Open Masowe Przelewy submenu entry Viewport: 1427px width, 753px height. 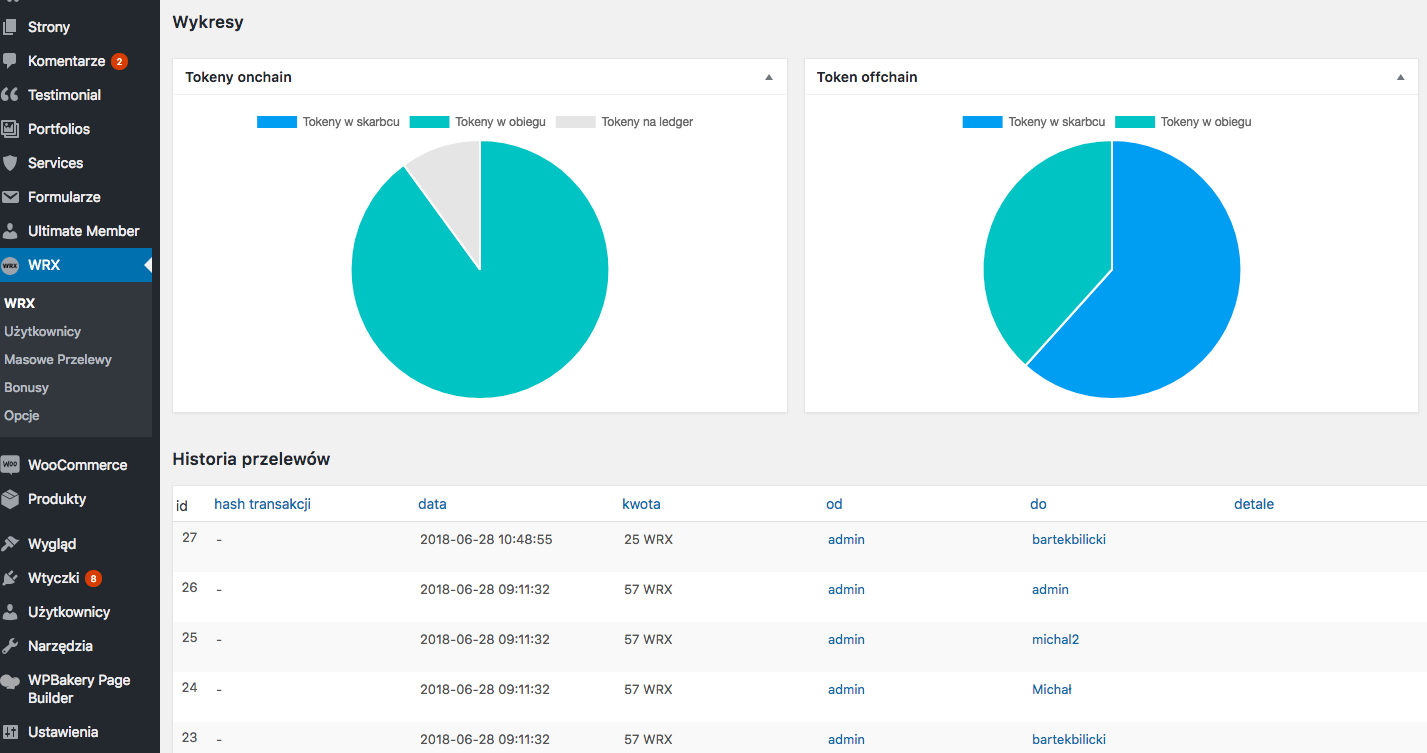58,359
